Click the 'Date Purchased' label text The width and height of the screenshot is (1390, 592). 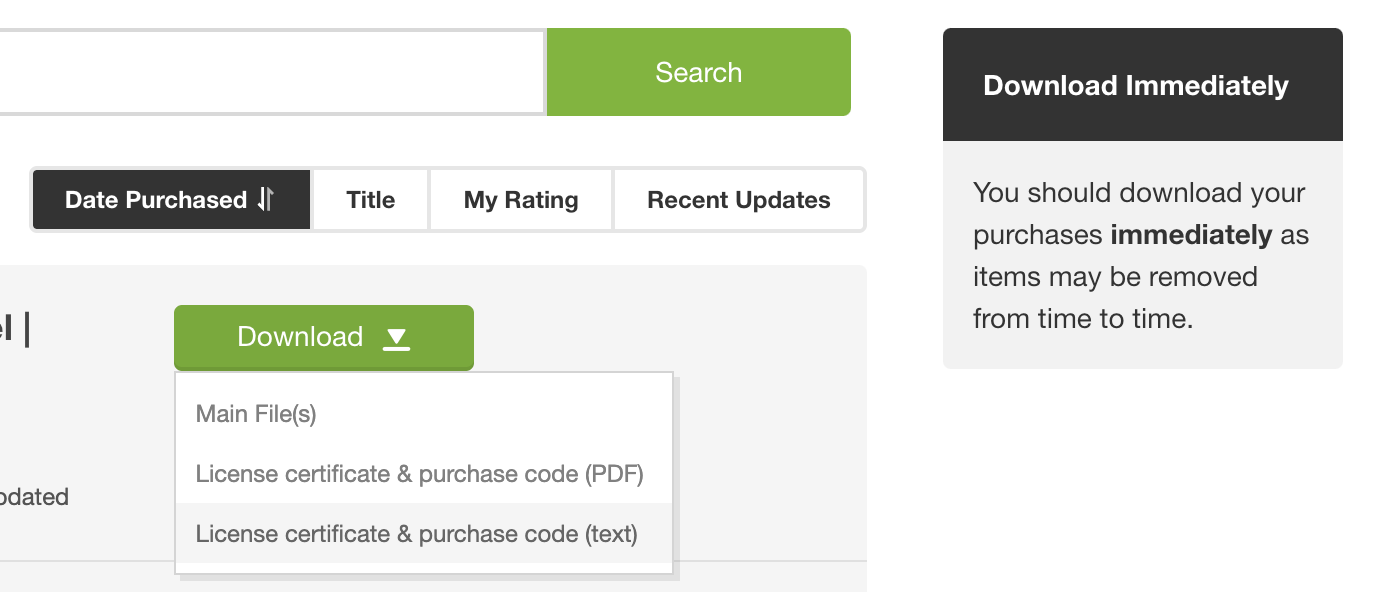(156, 200)
